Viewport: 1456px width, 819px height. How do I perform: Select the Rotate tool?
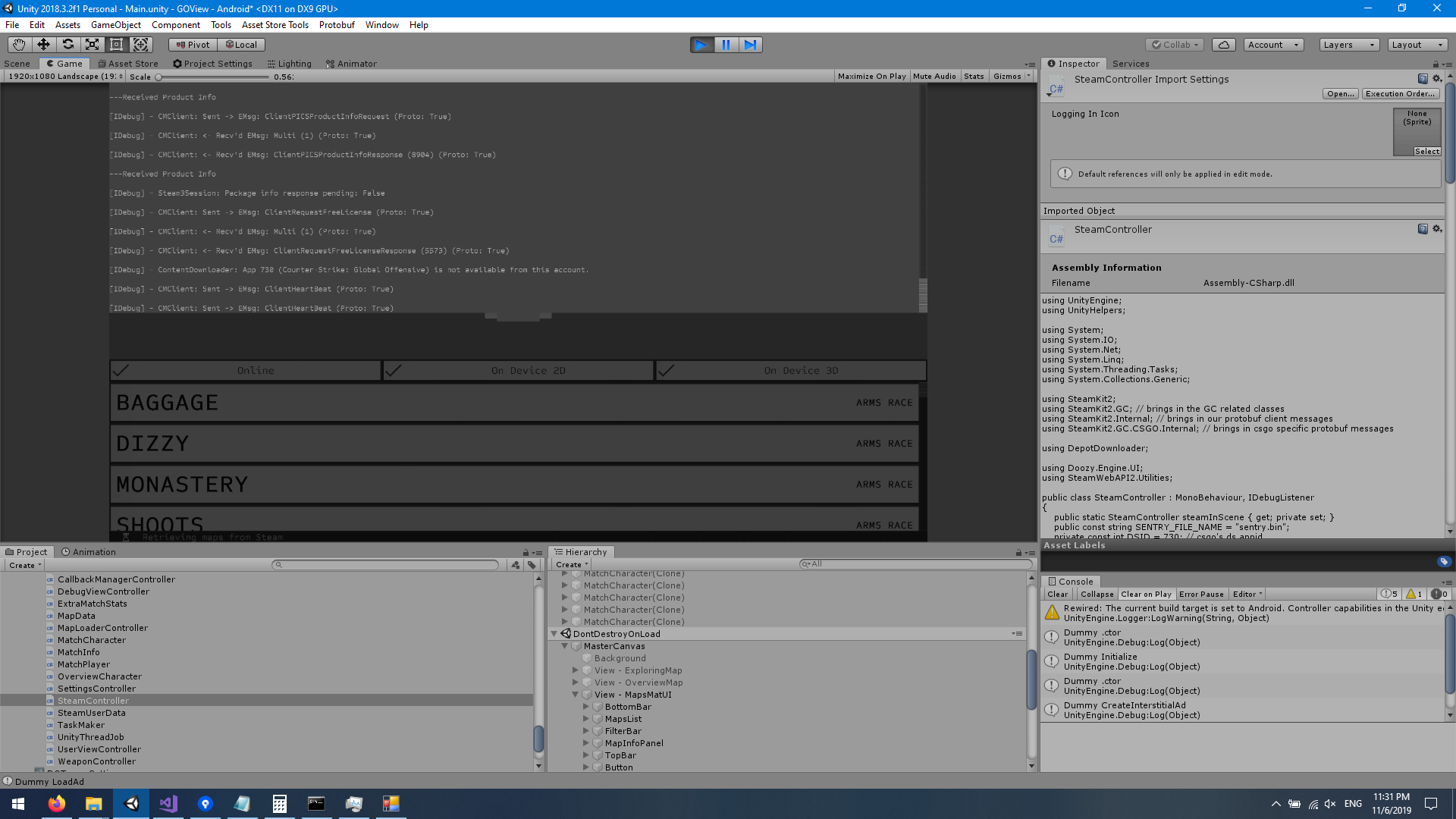pos(68,44)
